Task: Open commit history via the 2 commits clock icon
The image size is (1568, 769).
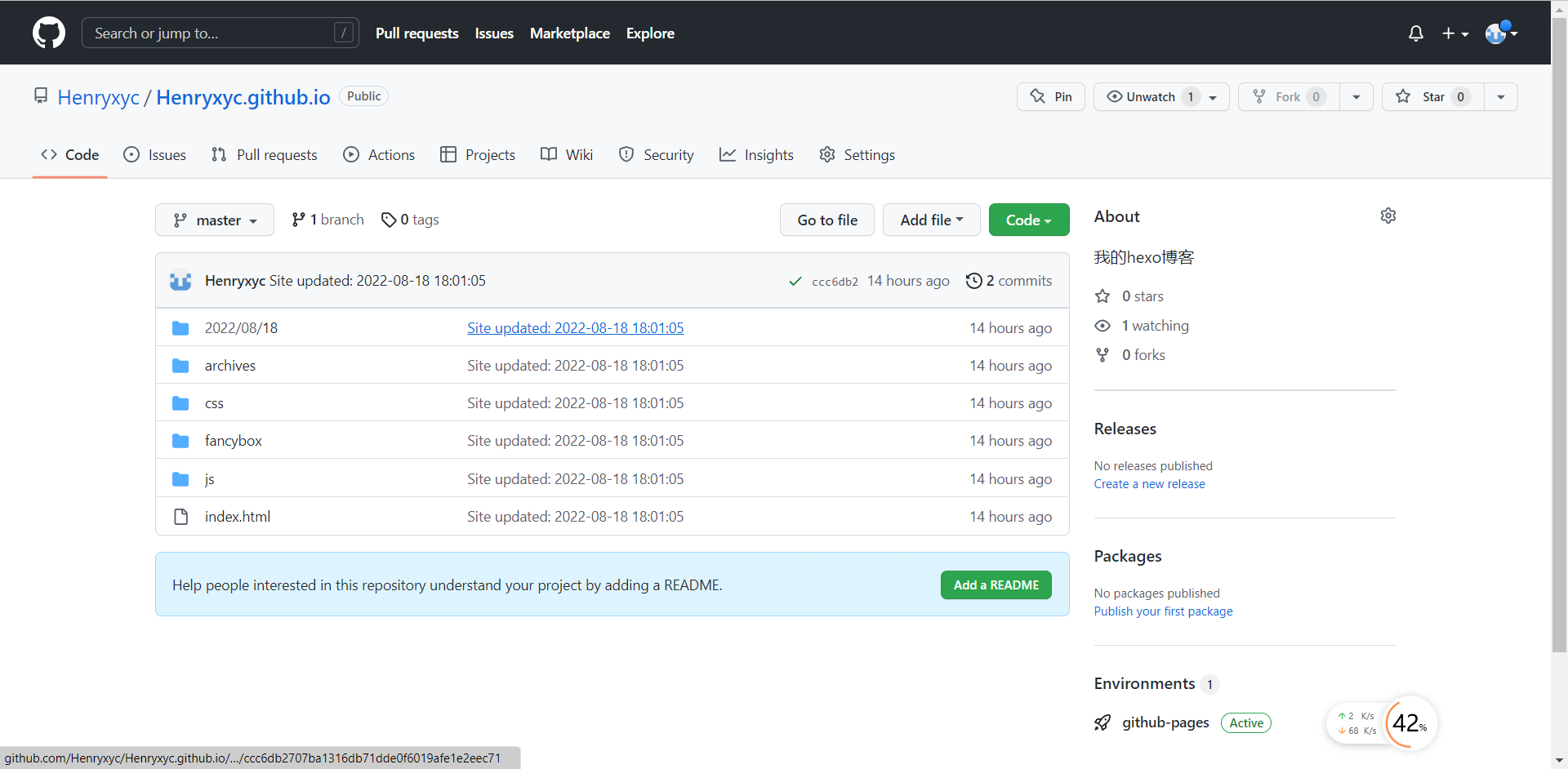Action: coord(973,281)
